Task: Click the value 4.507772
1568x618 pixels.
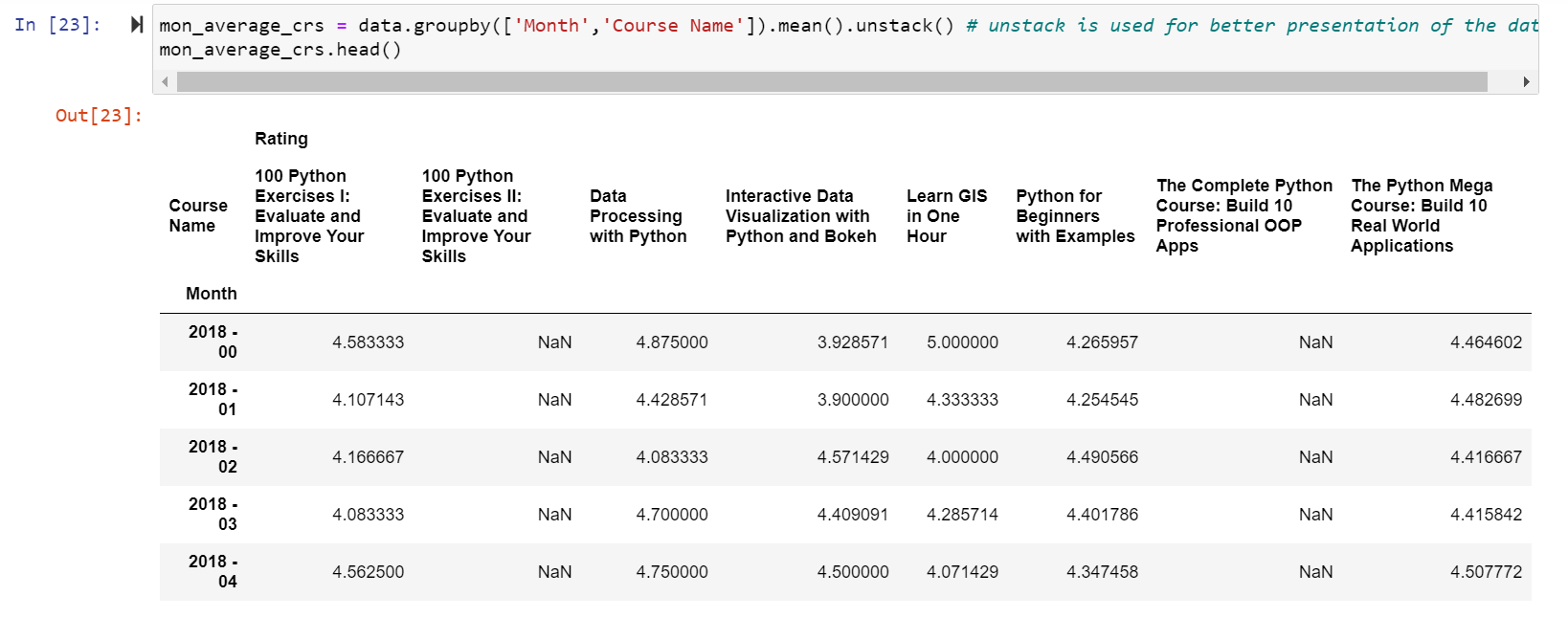Action: click(1486, 572)
